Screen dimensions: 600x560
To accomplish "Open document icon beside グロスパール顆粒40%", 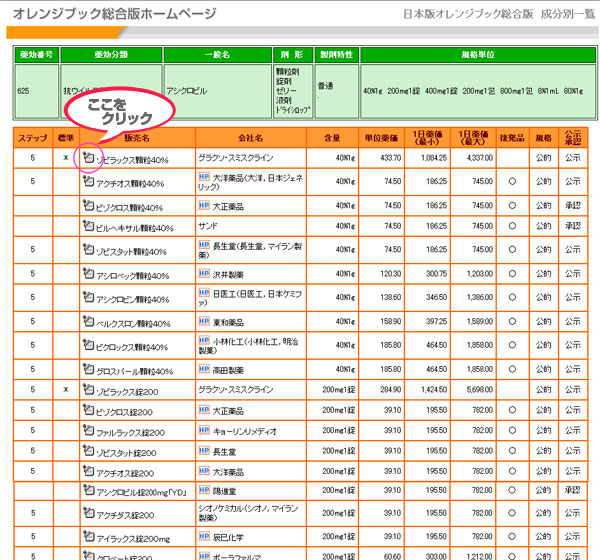I will pos(88,369).
